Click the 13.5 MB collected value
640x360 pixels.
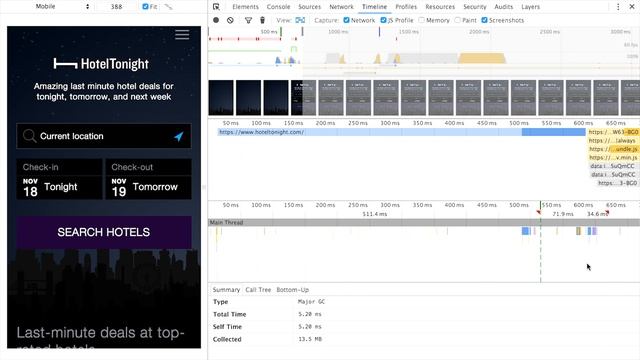point(310,339)
